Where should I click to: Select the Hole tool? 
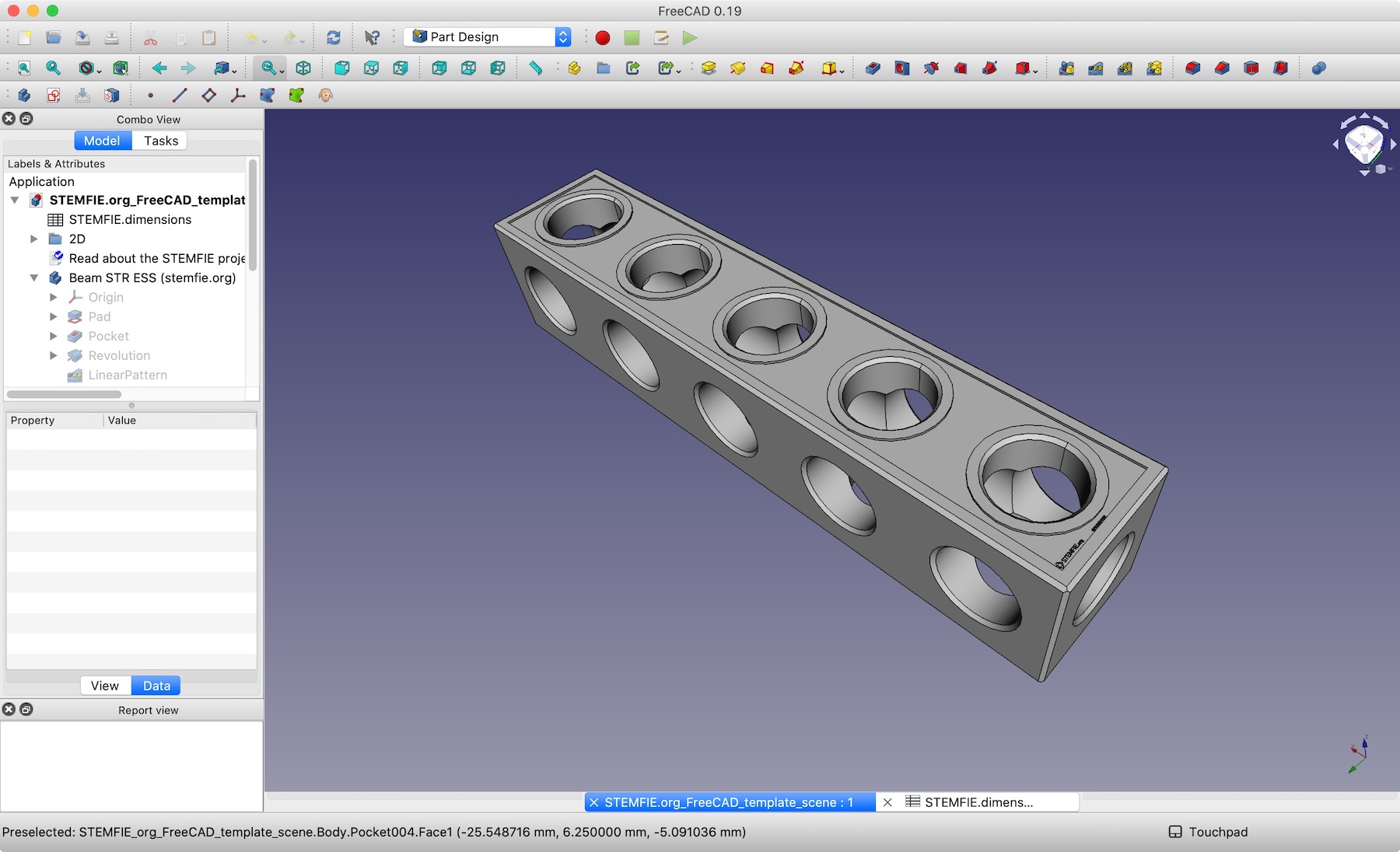(901, 68)
